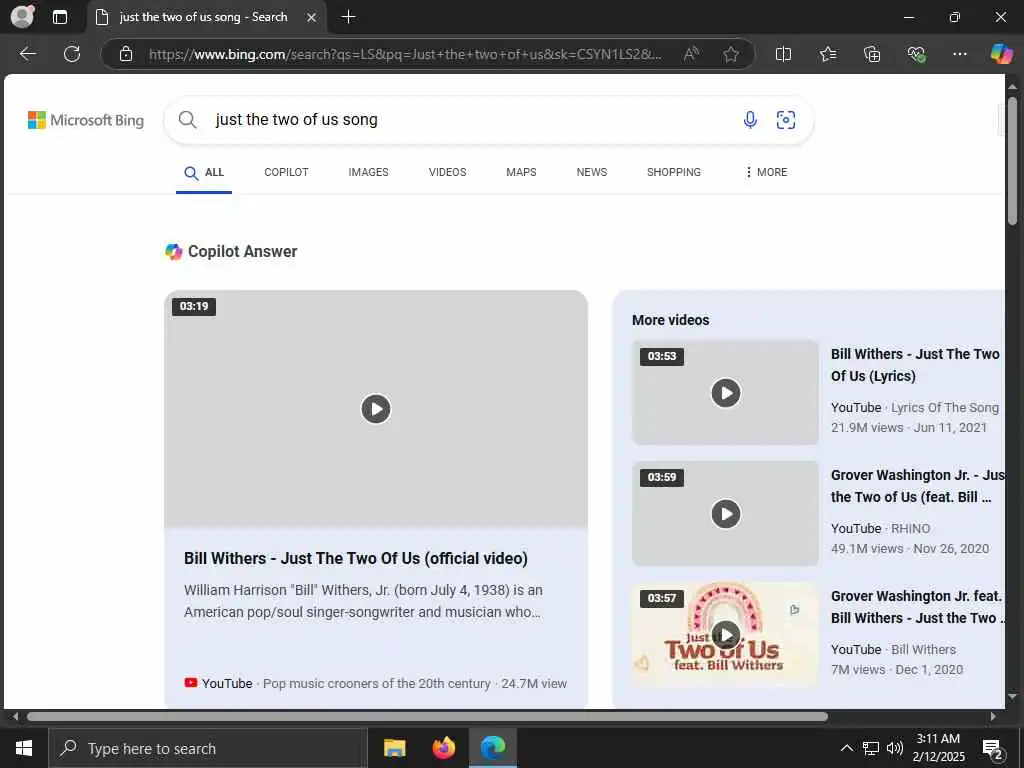The width and height of the screenshot is (1024, 768).
Task: Start voice search with microphone
Action: click(750, 120)
